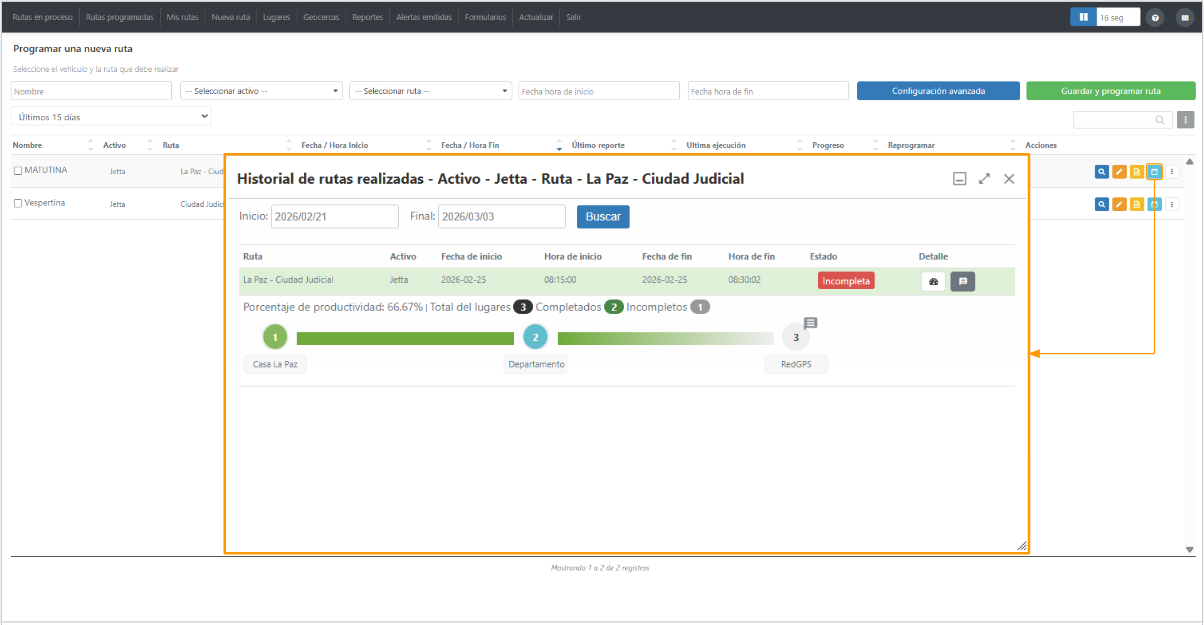The width and height of the screenshot is (1204, 625).
Task: Open the speedometer detail icon for the route
Action: [933, 281]
